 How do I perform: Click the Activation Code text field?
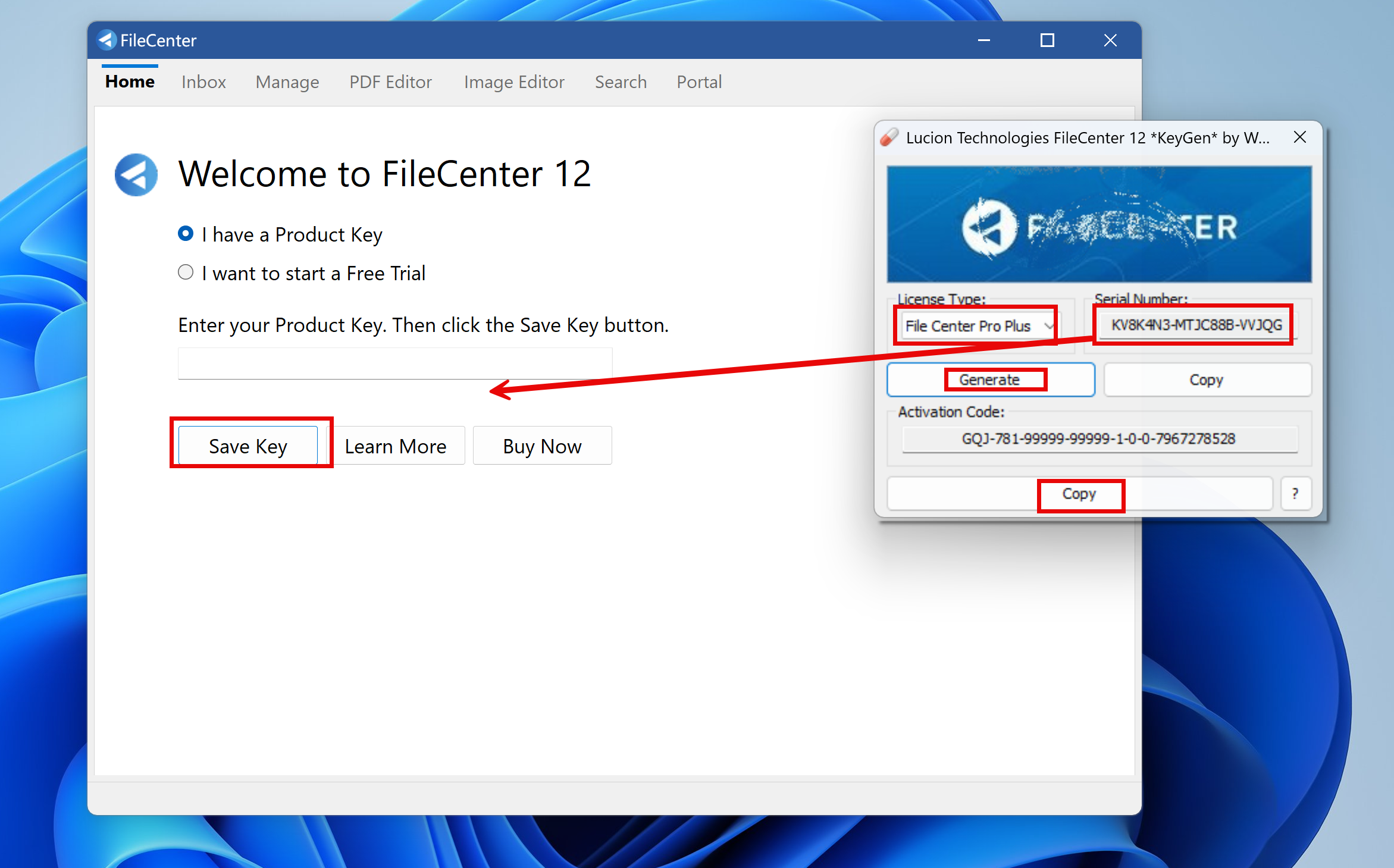(1099, 439)
